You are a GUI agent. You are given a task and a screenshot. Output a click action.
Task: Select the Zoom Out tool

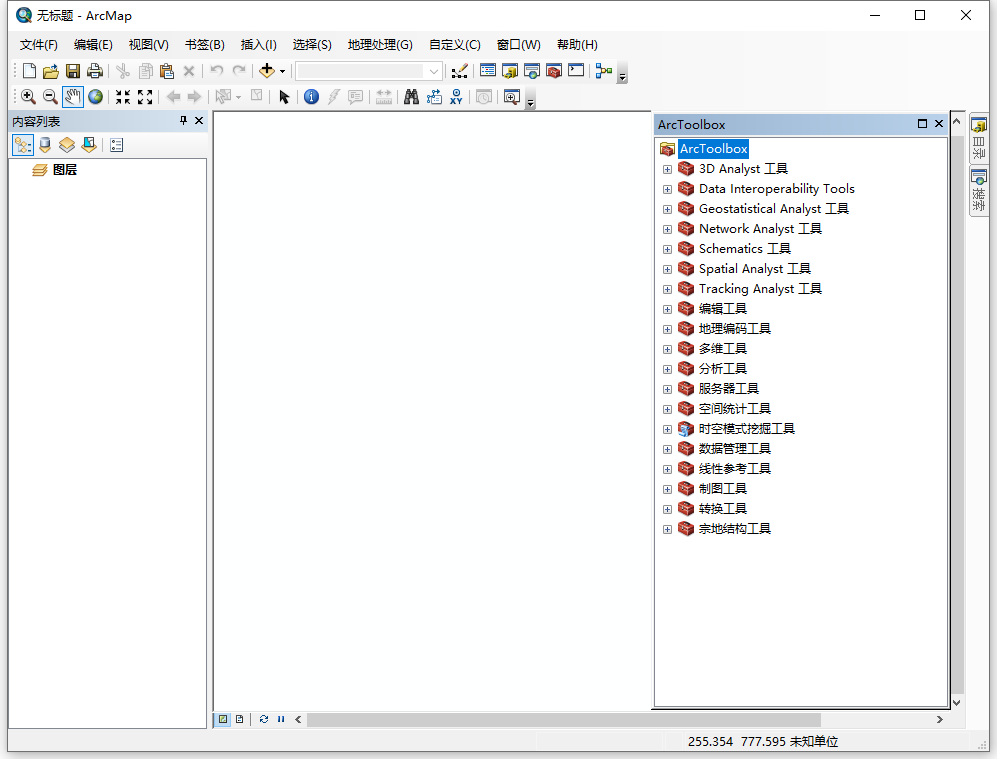click(x=50, y=97)
